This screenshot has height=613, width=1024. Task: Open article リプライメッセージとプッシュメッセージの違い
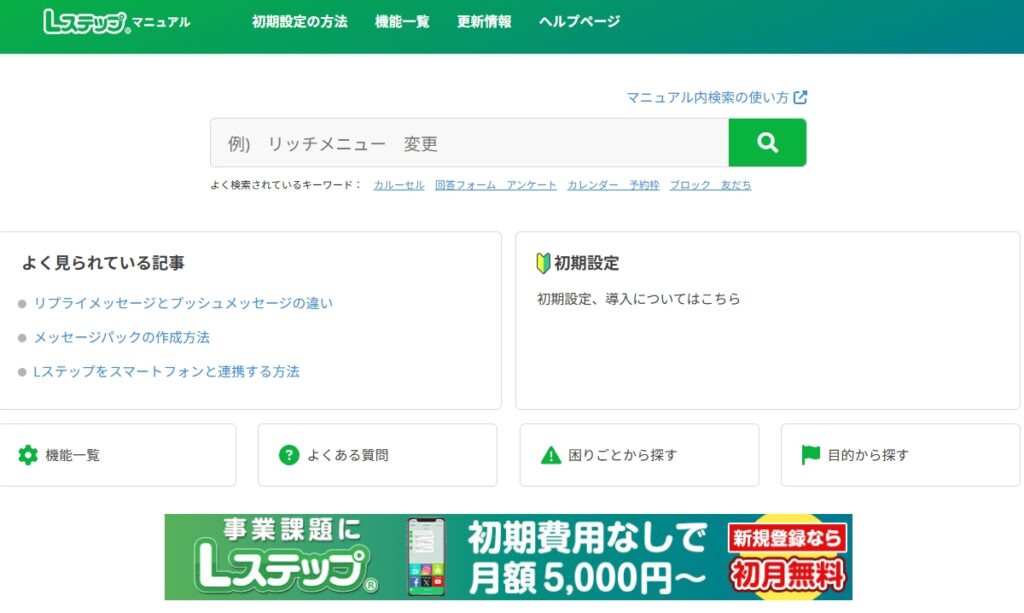183,303
